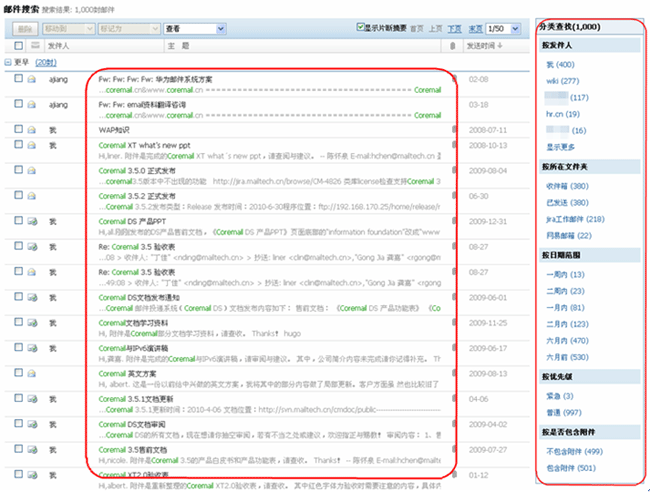Filter by 收件箱 folder
Viewport: 650px width, 492px height.
(566, 184)
